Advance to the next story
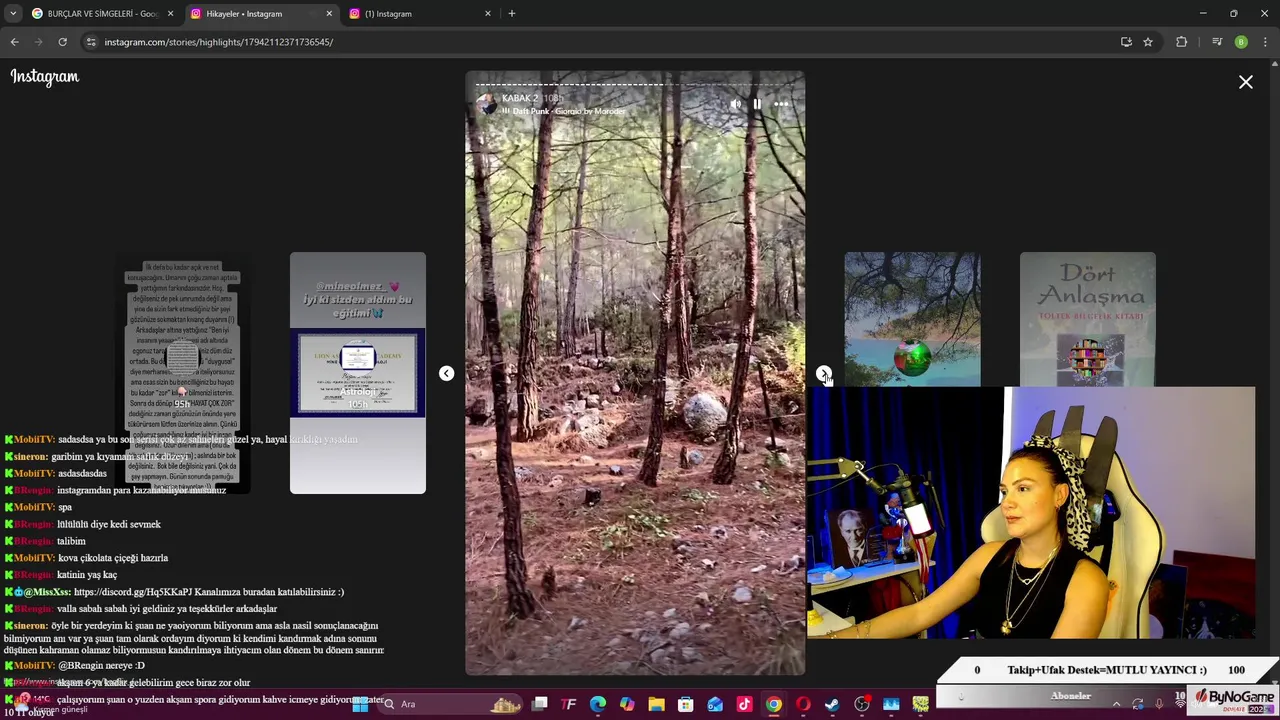1280x720 pixels. pos(823,374)
